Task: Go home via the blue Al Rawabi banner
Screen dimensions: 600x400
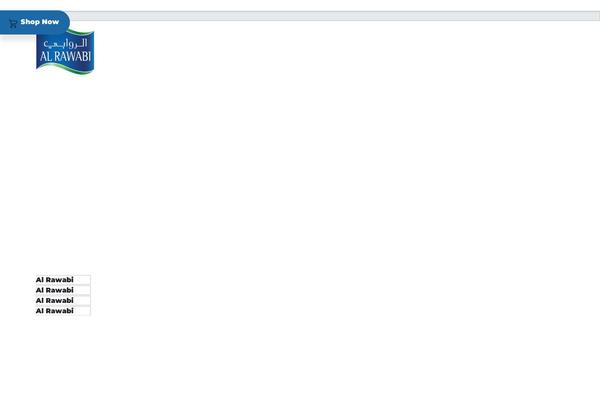Action: [65, 55]
